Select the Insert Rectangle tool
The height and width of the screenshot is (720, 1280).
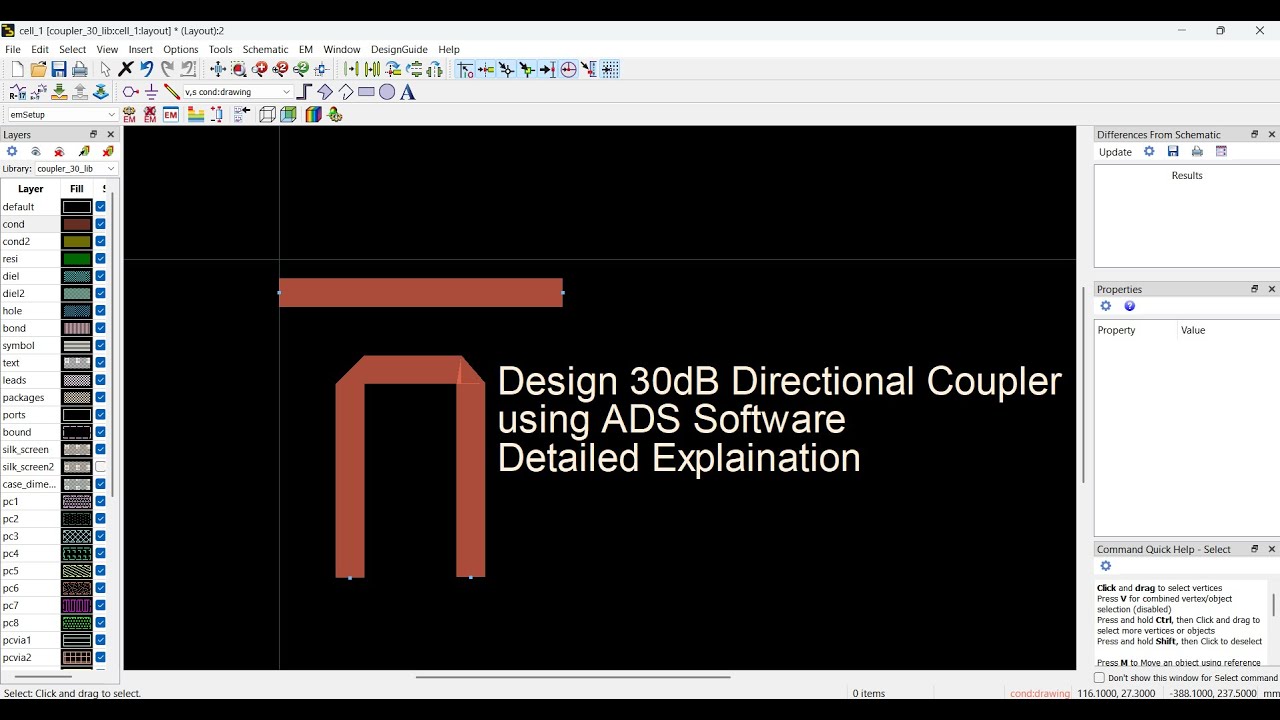(x=366, y=92)
